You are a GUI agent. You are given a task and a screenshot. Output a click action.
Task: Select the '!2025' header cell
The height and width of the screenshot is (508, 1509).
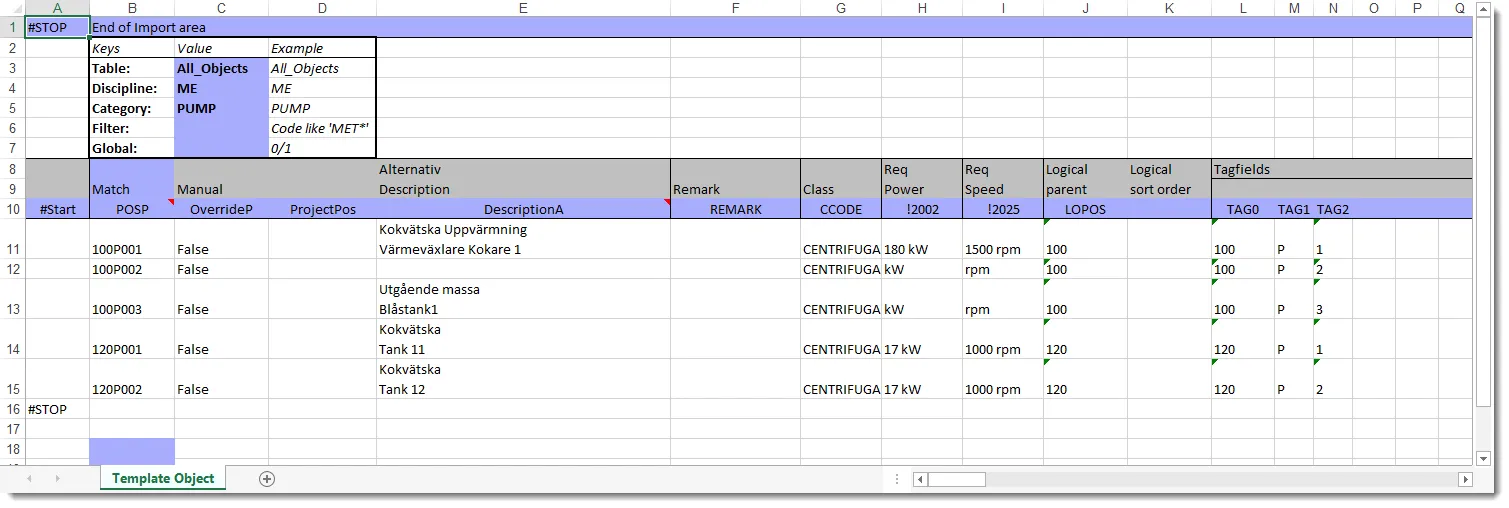tap(1002, 209)
